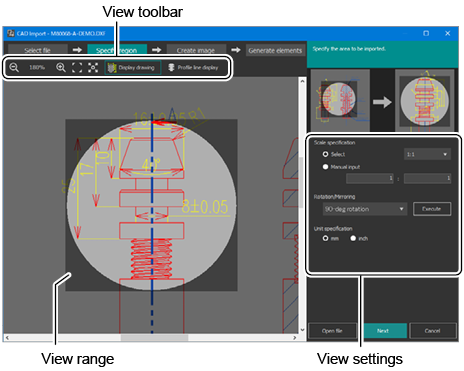The width and height of the screenshot is (464, 371).
Task: Choose the Manual input radio button
Action: pyautogui.click(x=325, y=167)
